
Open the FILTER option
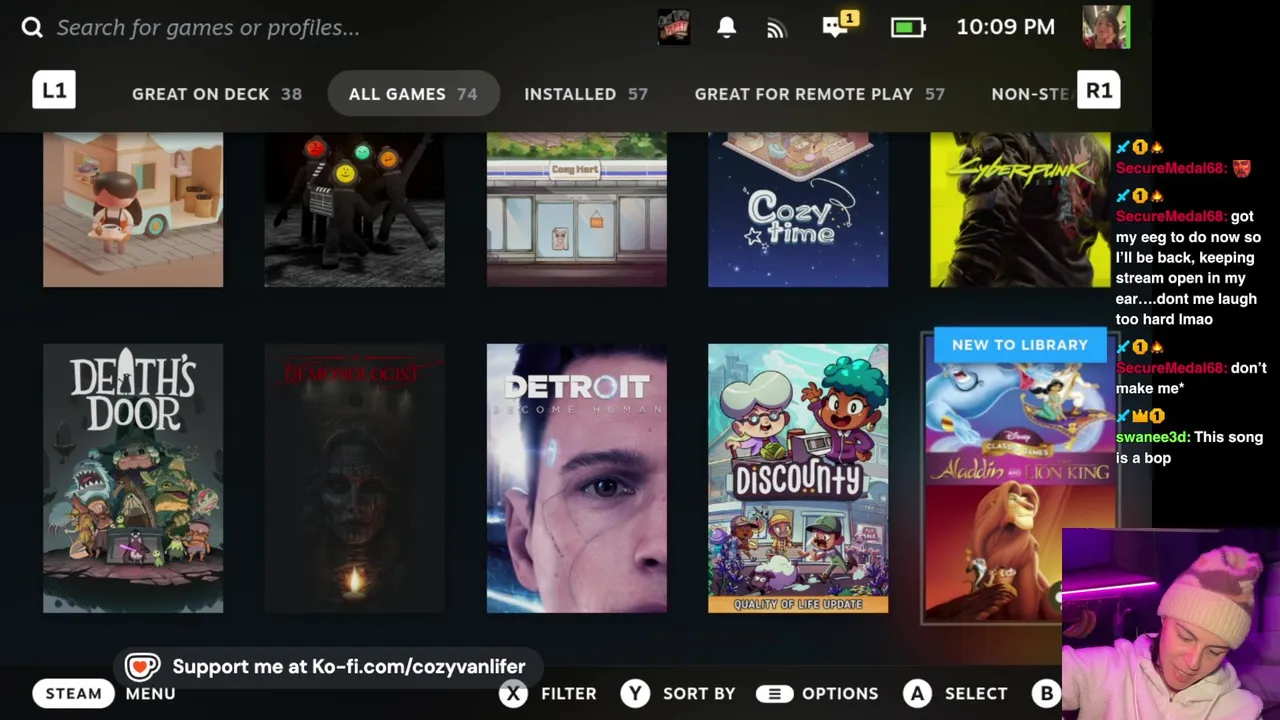pos(568,693)
